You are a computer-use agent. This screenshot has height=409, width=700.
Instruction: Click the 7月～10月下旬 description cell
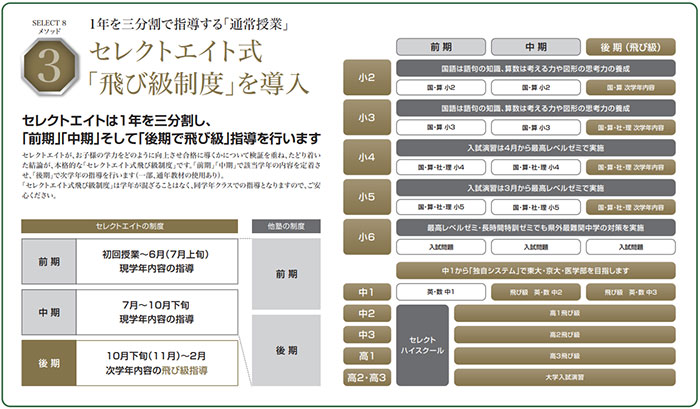(x=157, y=312)
